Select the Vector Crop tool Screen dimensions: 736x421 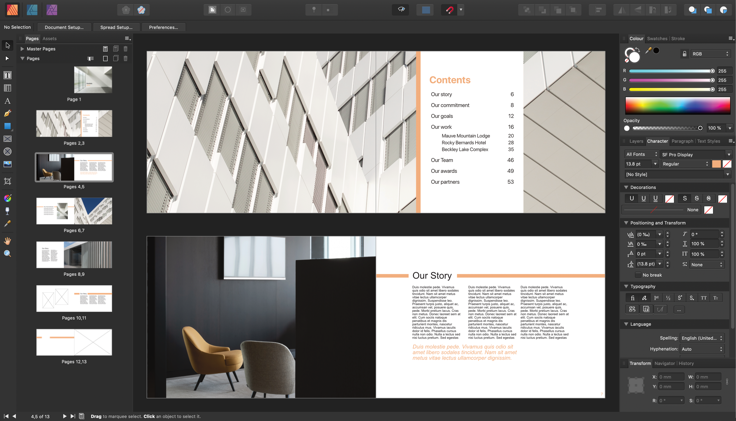point(8,181)
